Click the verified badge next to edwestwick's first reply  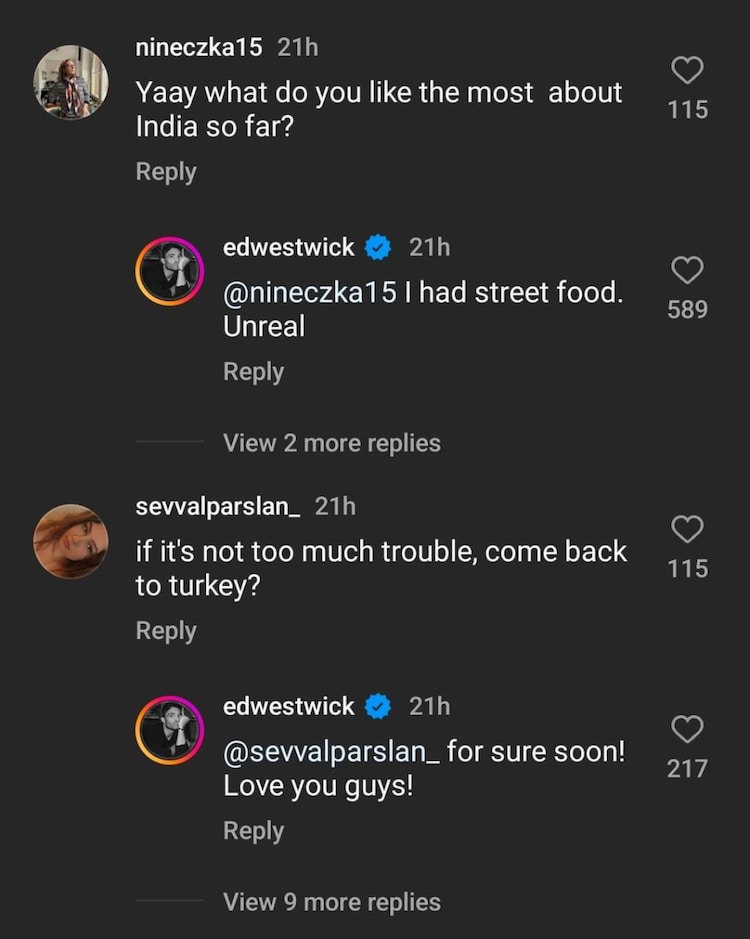377,247
